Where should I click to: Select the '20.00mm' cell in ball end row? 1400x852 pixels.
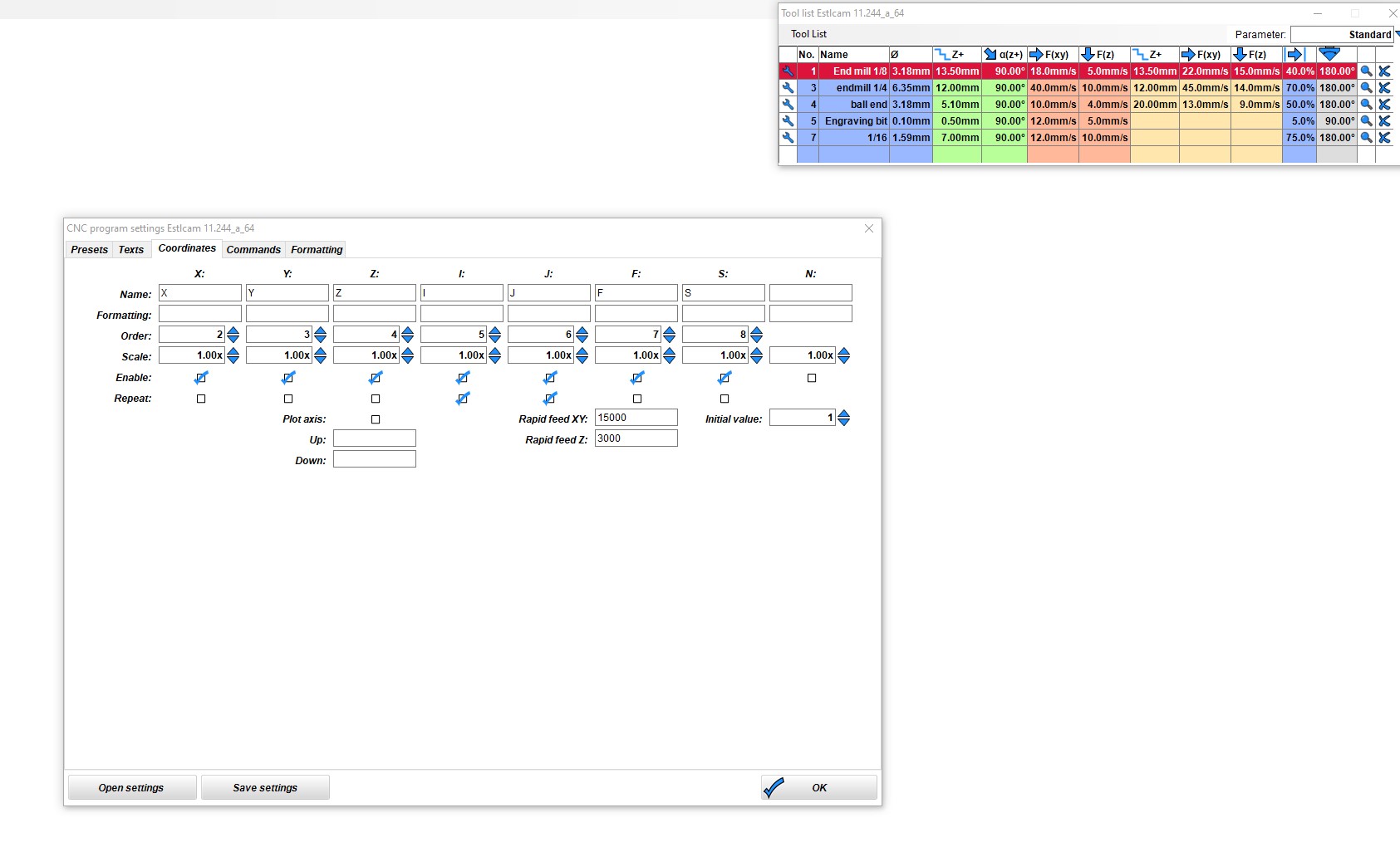coord(1155,105)
